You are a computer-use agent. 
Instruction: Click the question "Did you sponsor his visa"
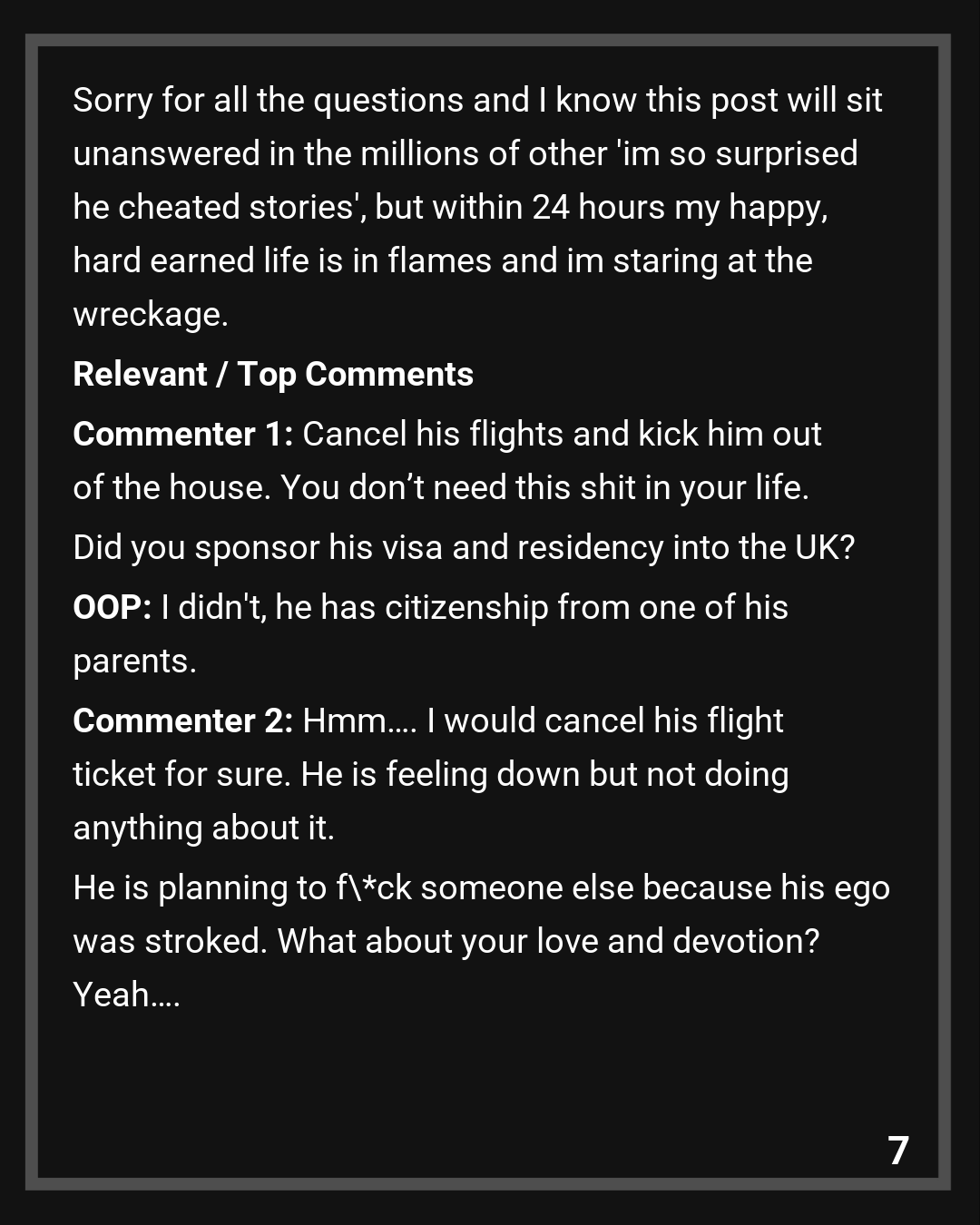[x=464, y=548]
